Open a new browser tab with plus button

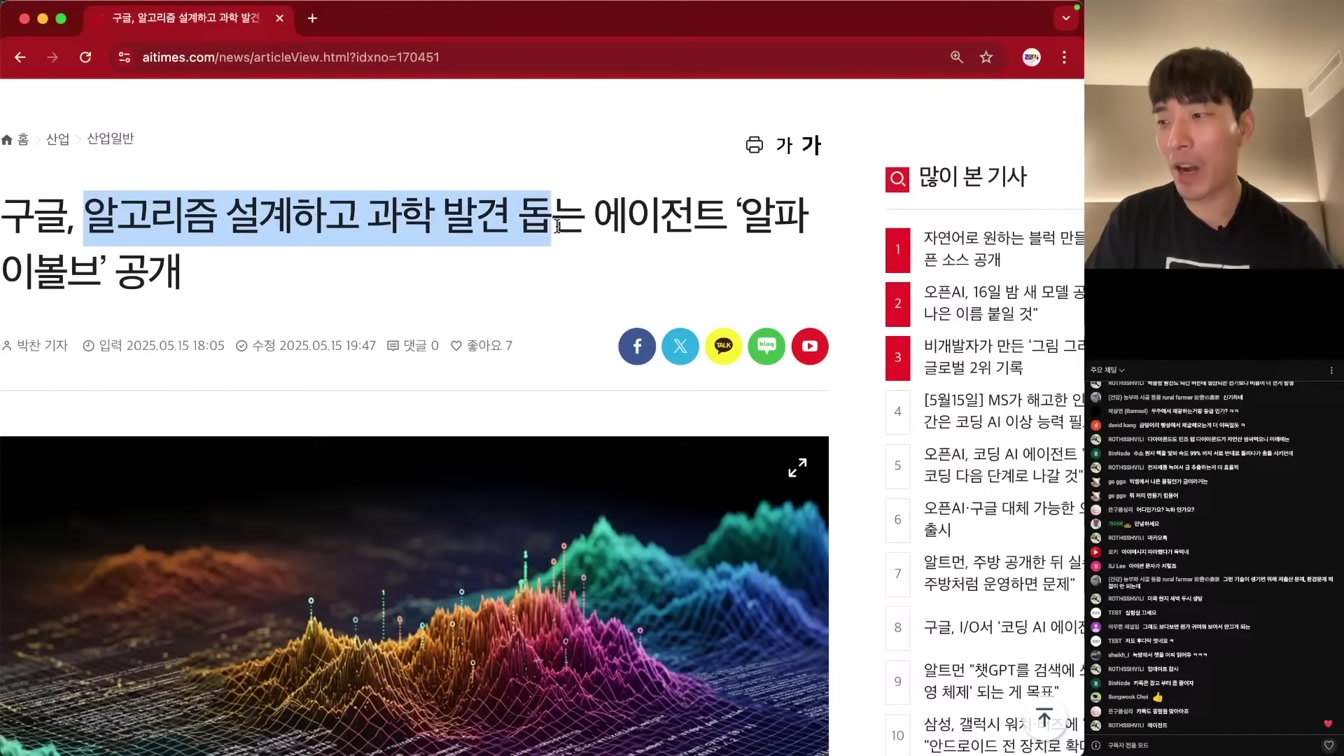(312, 18)
